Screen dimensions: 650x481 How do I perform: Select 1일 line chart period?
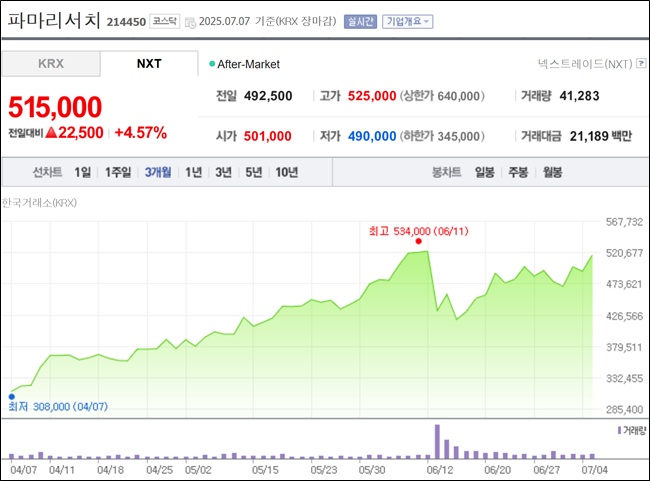(x=82, y=172)
